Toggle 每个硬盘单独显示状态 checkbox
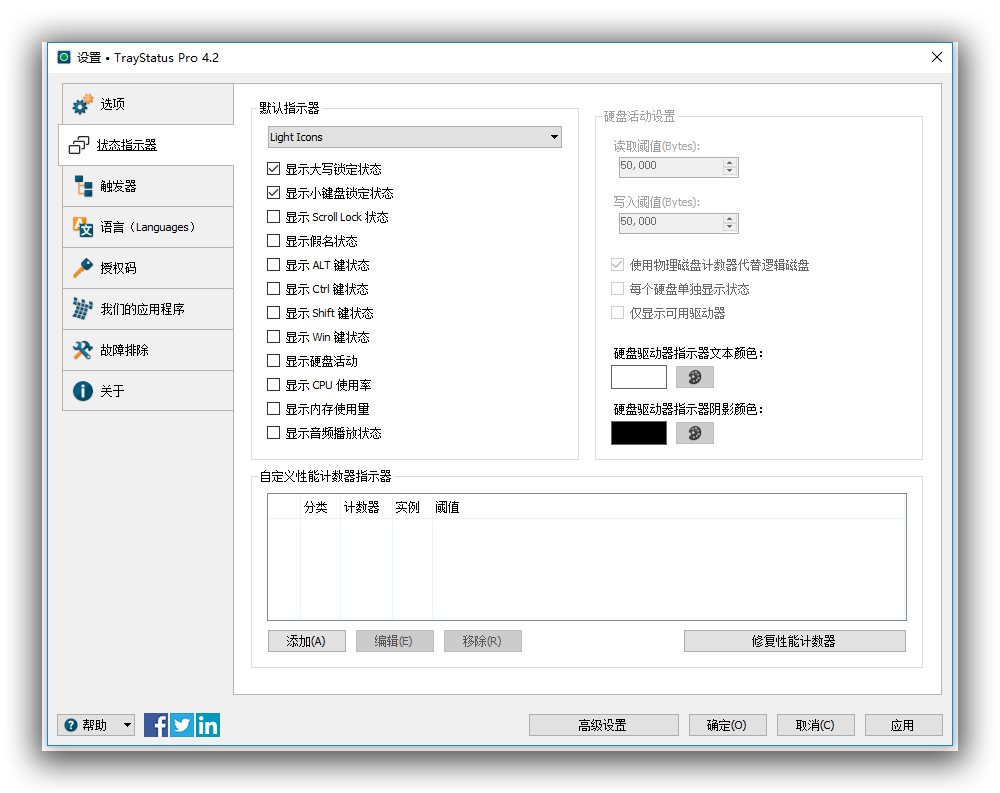Viewport: 1000px width, 793px height. 617,289
